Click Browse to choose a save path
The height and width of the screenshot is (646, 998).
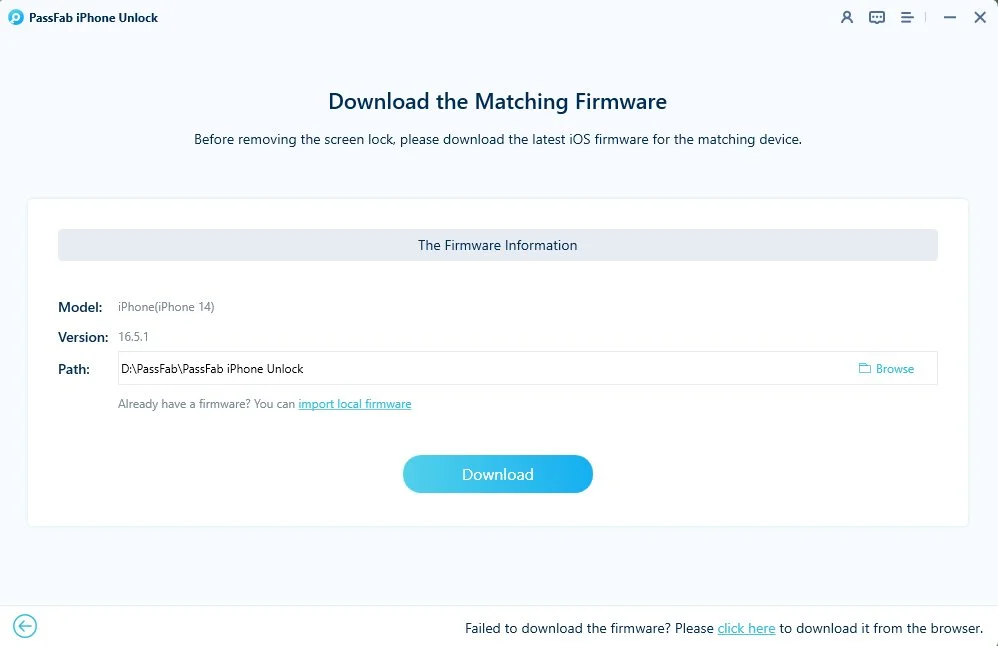(x=894, y=368)
